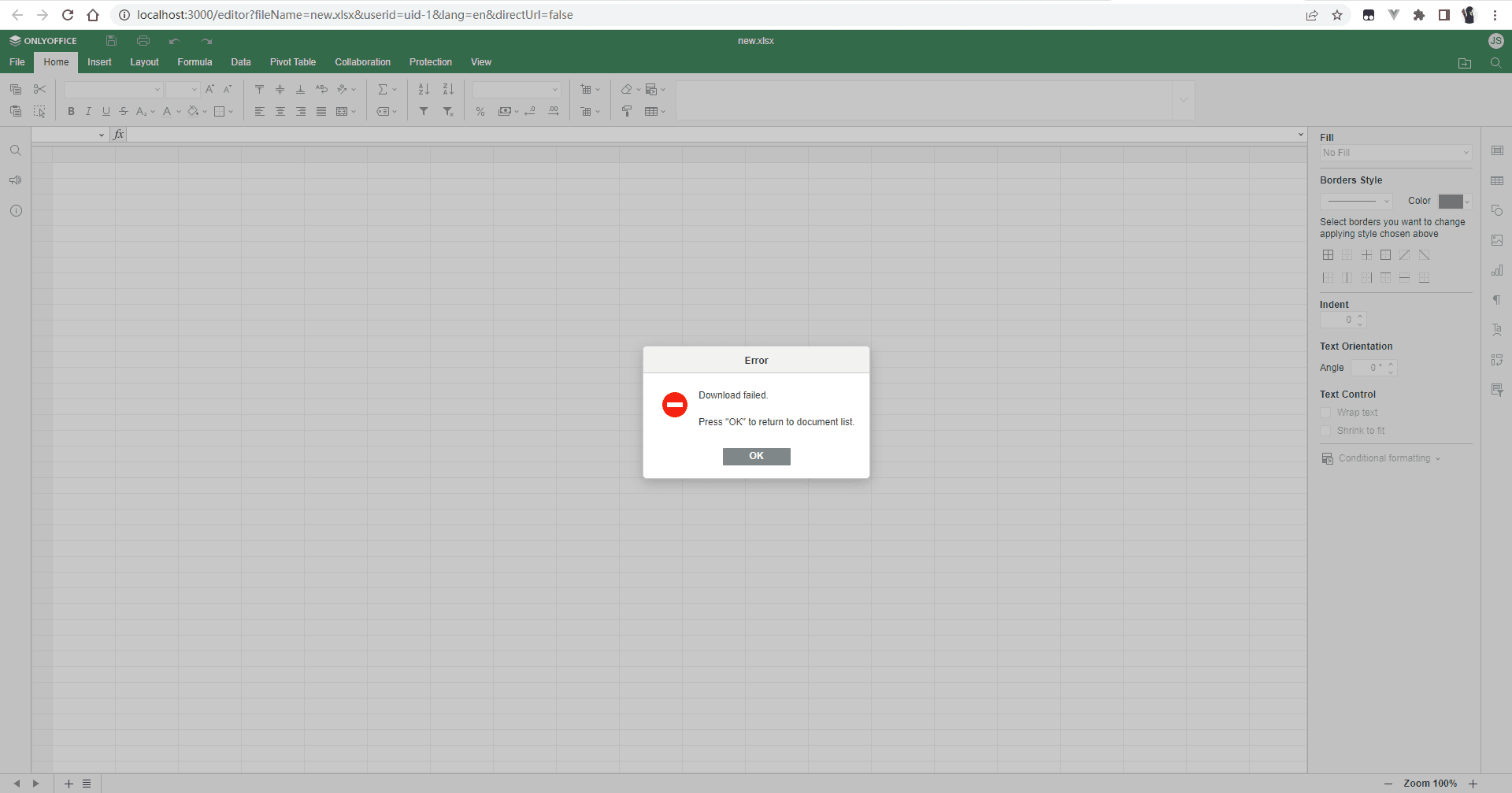The image size is (1512, 793).
Task: Click the add sheet plus button
Action: click(69, 784)
